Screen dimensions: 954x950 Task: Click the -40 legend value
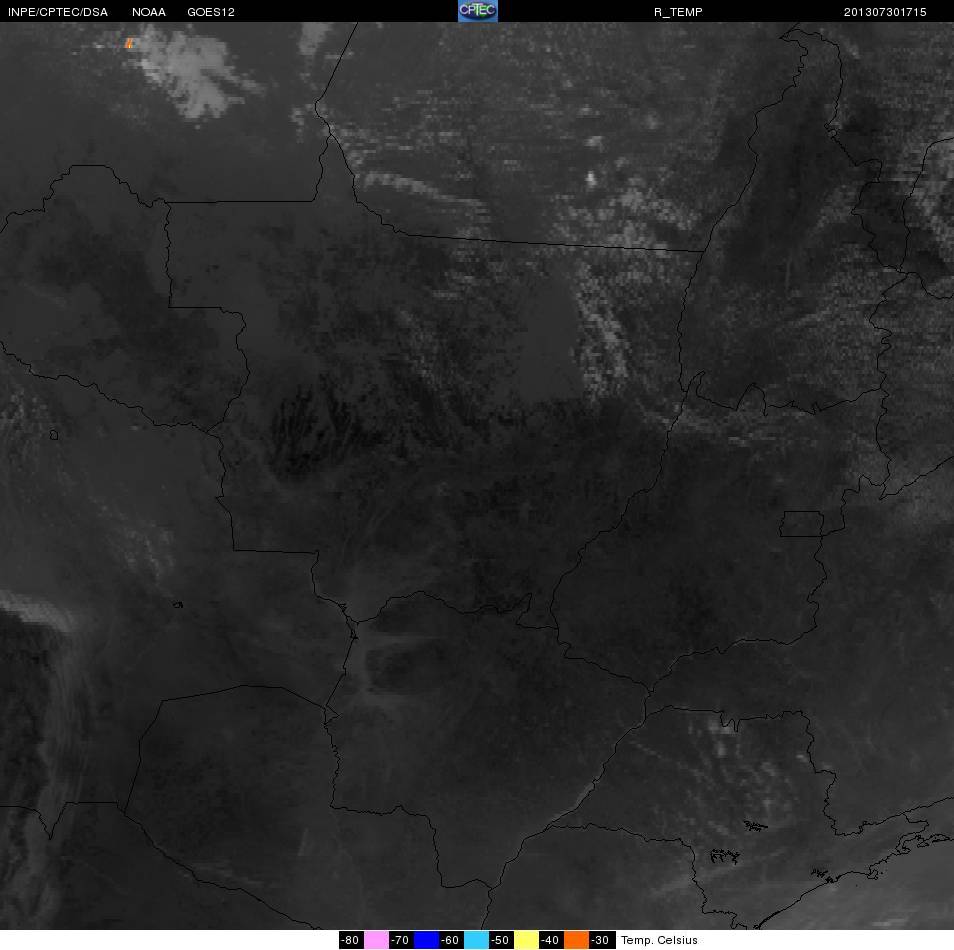[551, 940]
